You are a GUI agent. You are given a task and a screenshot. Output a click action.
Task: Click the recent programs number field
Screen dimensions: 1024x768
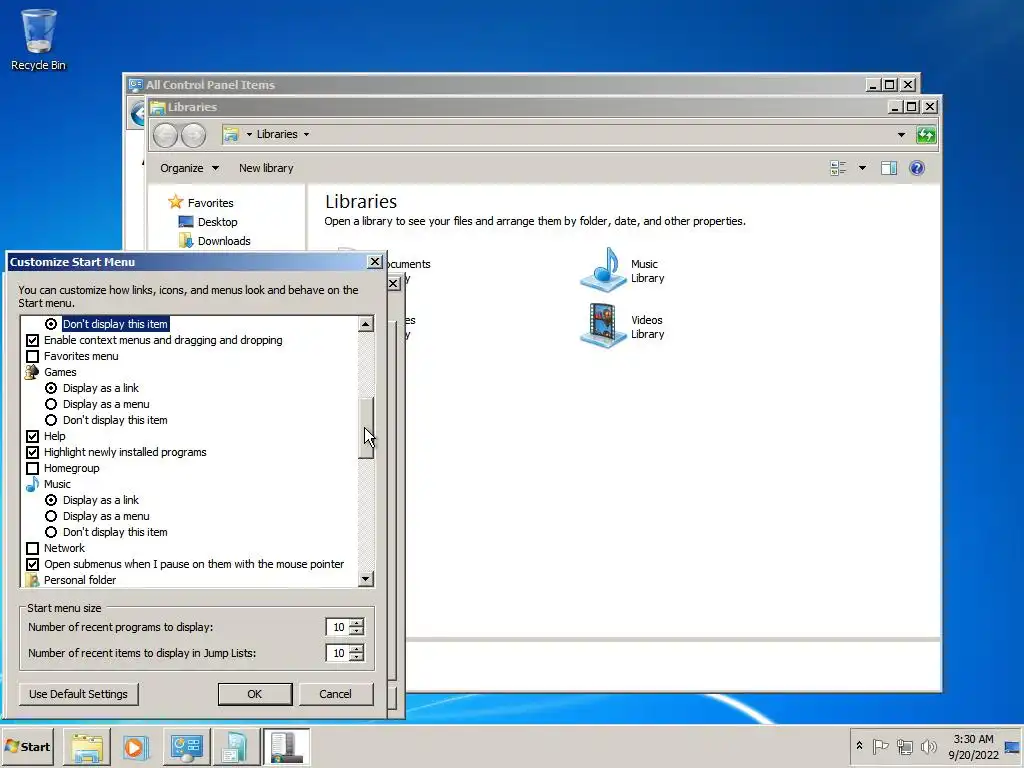pyautogui.click(x=338, y=628)
